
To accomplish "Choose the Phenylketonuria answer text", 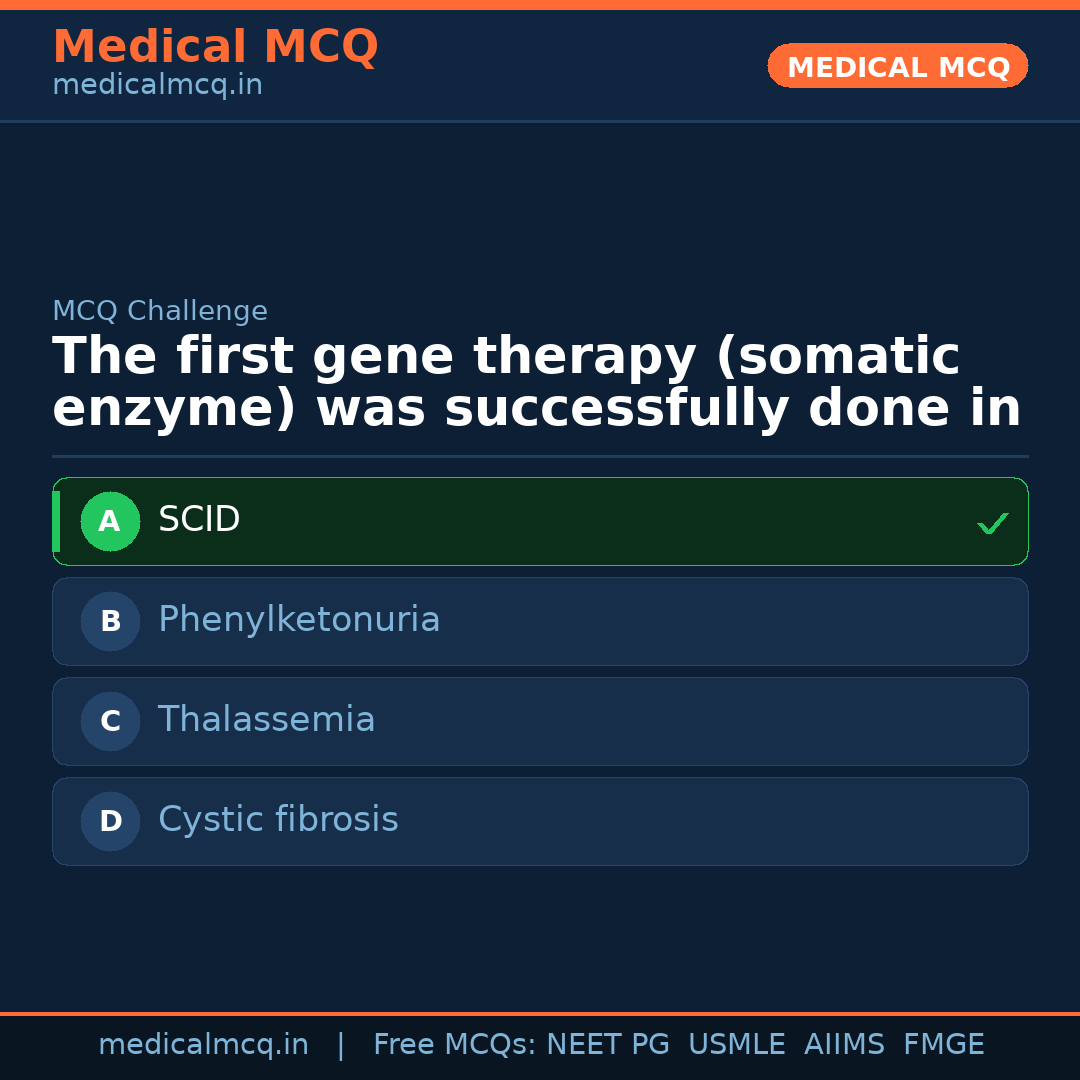I will point(299,620).
